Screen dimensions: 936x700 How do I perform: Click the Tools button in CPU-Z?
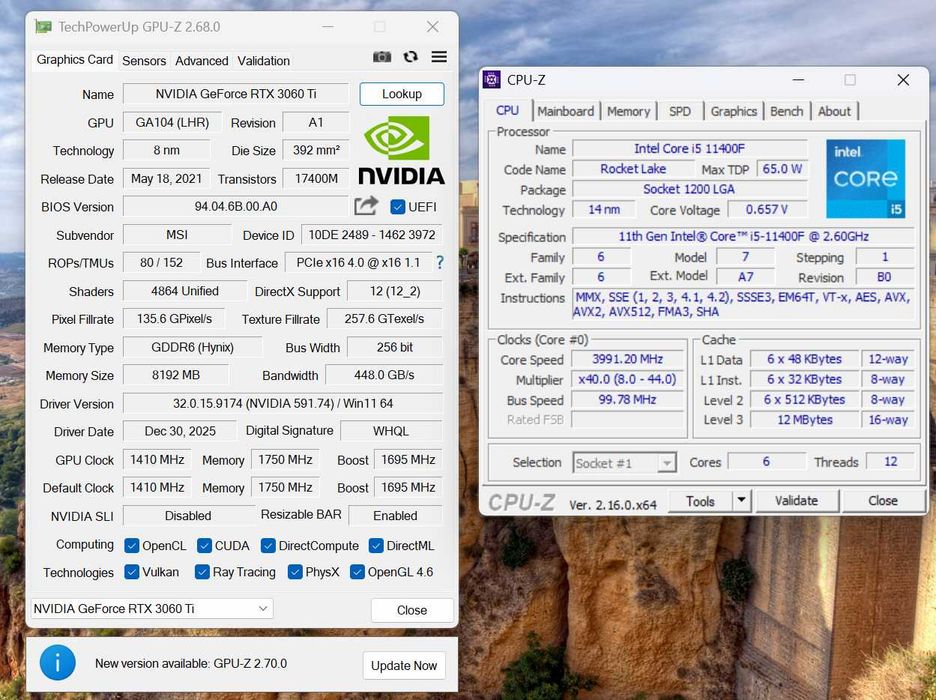tap(700, 501)
